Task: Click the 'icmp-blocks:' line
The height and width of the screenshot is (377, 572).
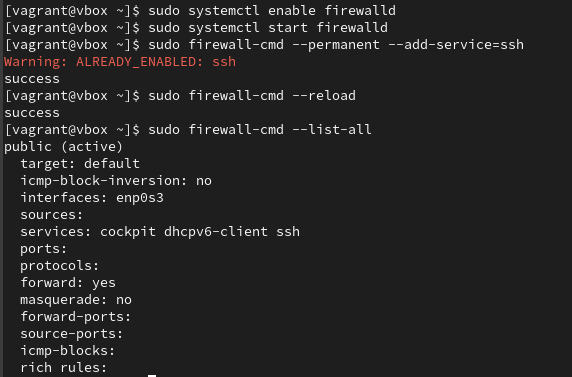Action: (x=68, y=351)
